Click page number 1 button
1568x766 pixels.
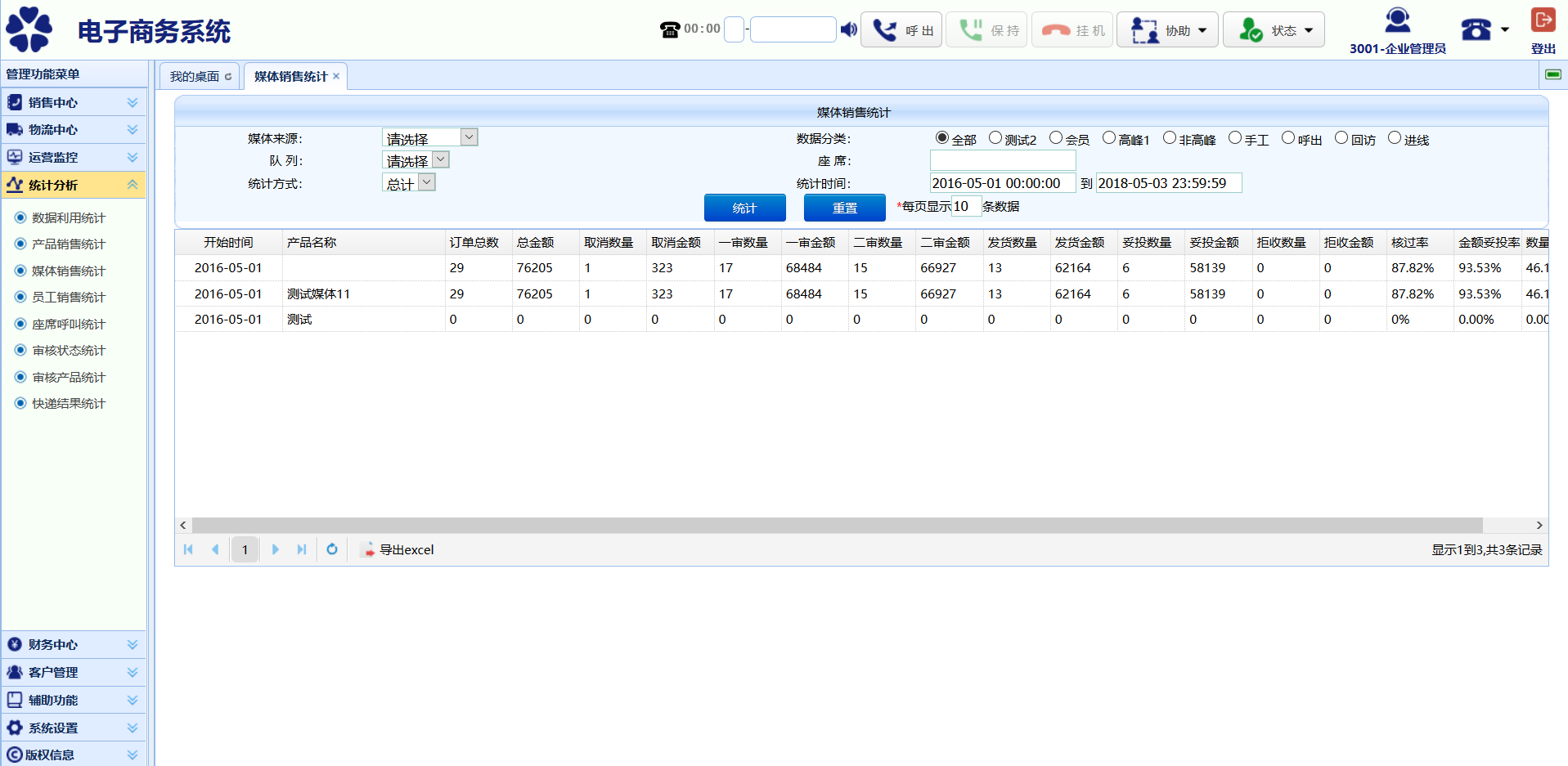(x=245, y=549)
